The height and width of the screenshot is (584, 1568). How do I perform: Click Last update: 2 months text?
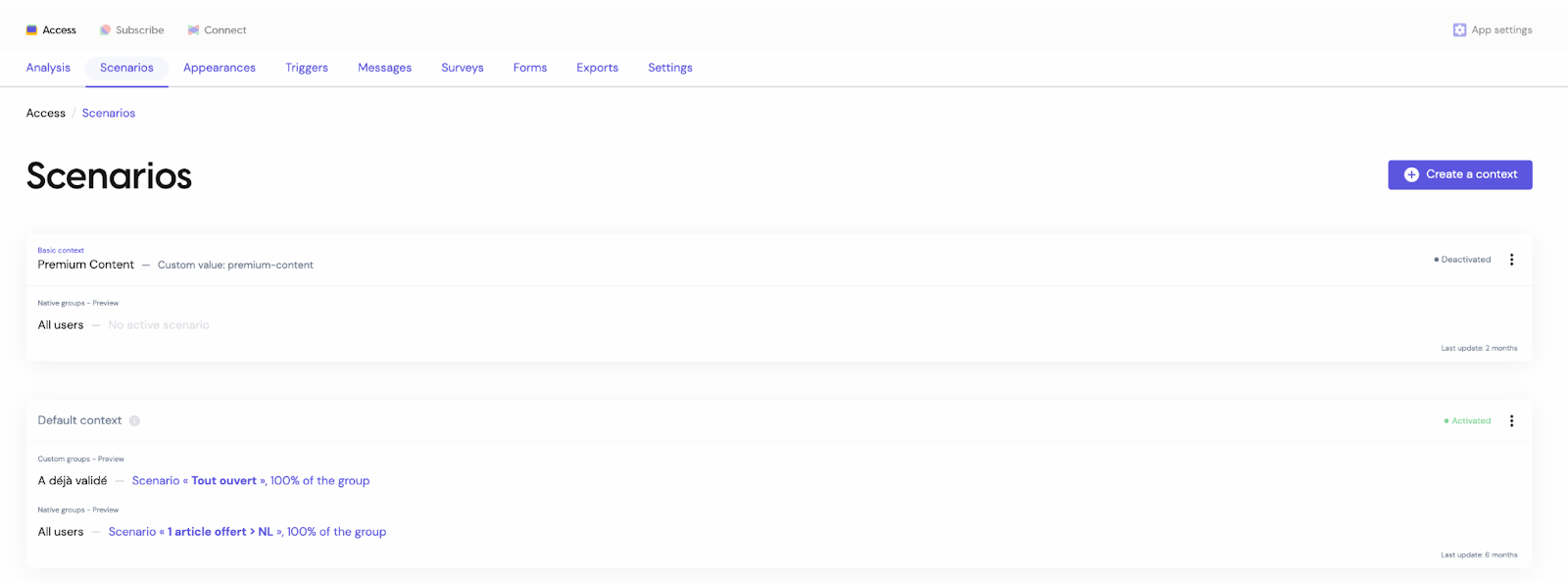point(1479,348)
